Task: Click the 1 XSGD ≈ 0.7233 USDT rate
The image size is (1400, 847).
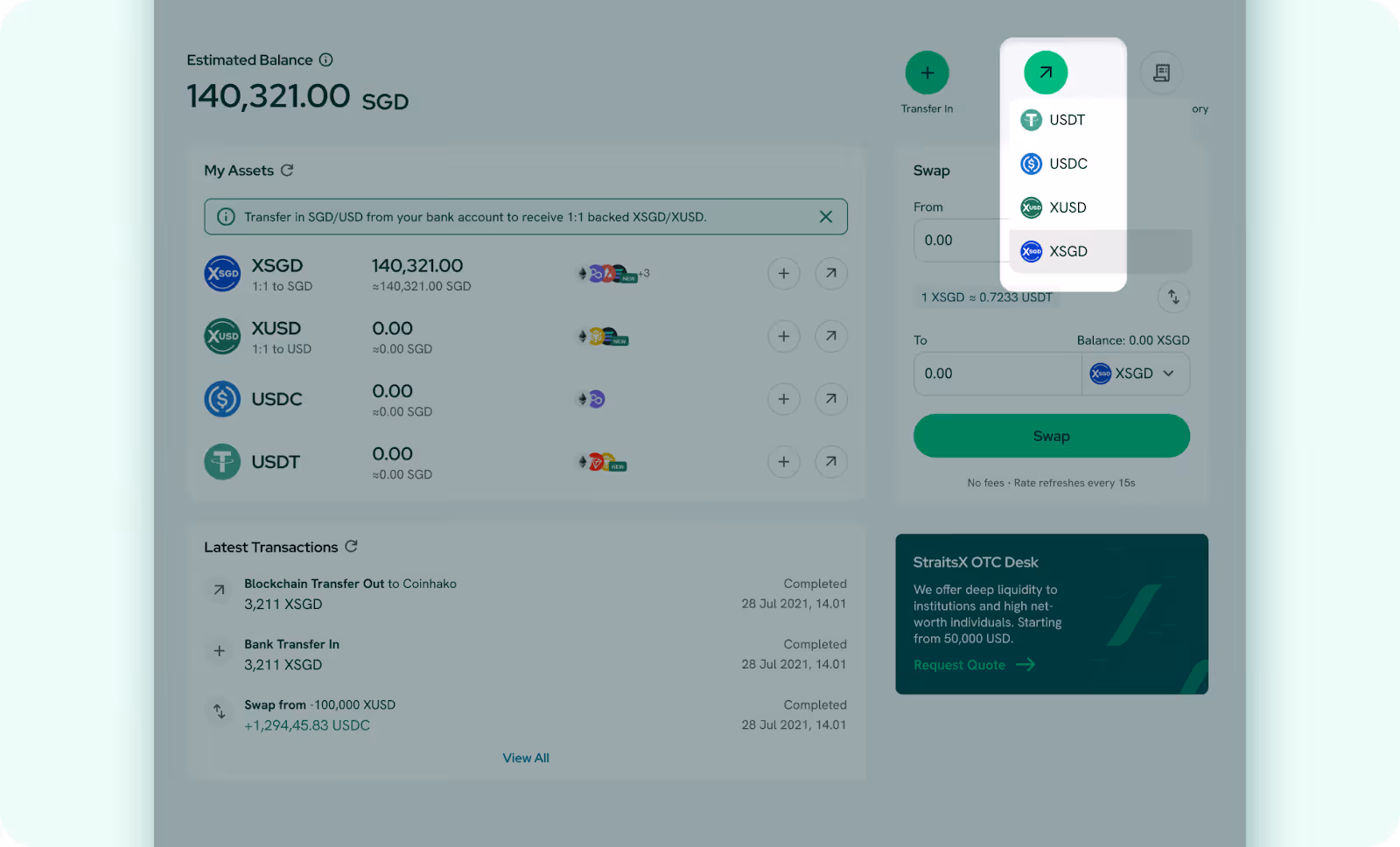Action: click(987, 297)
